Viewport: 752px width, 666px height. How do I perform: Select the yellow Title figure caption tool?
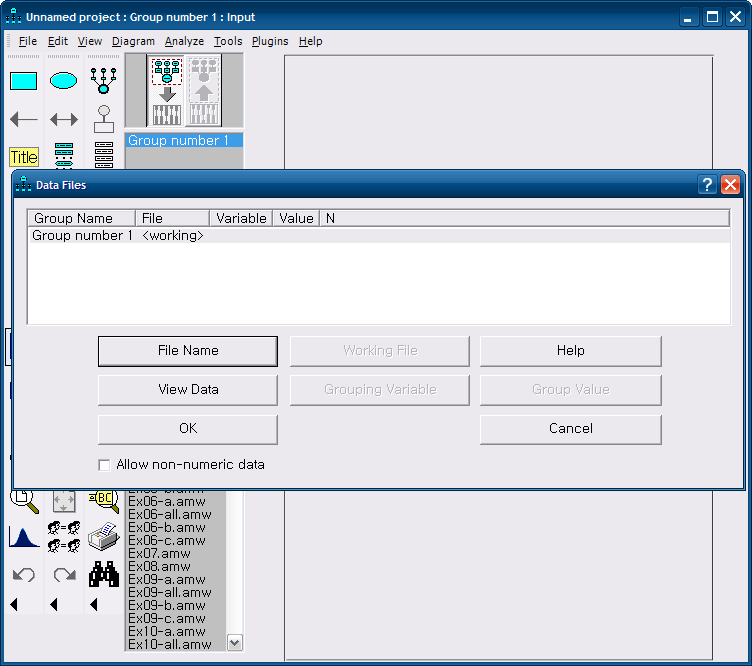[24, 157]
